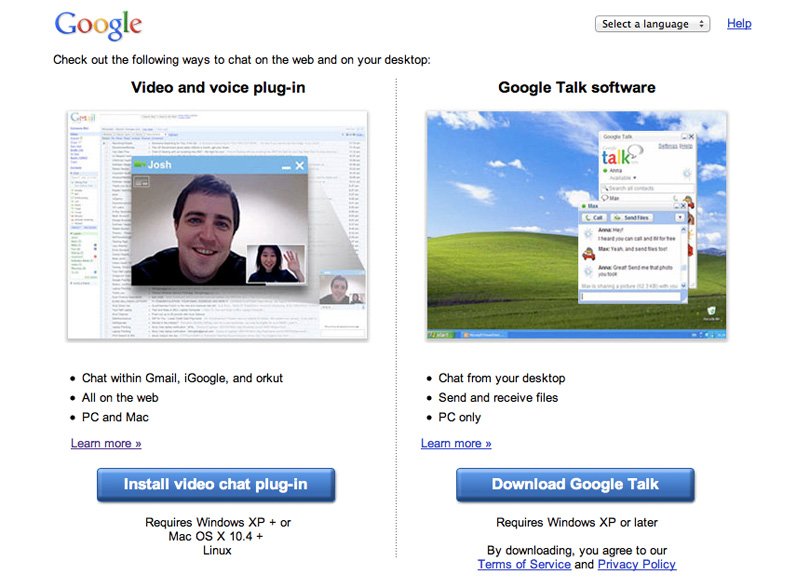
Task: Click the green camera icon beside Josh
Action: tap(139, 165)
